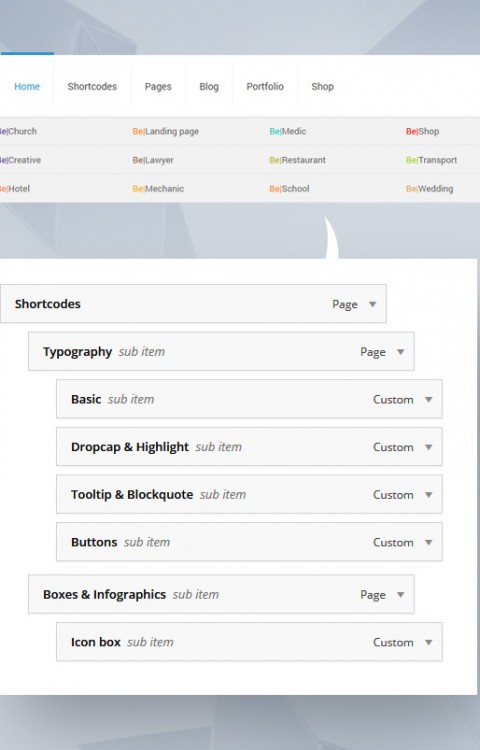Expand the Icon box item arrow
Image resolution: width=480 pixels, height=750 pixels.
coord(428,642)
